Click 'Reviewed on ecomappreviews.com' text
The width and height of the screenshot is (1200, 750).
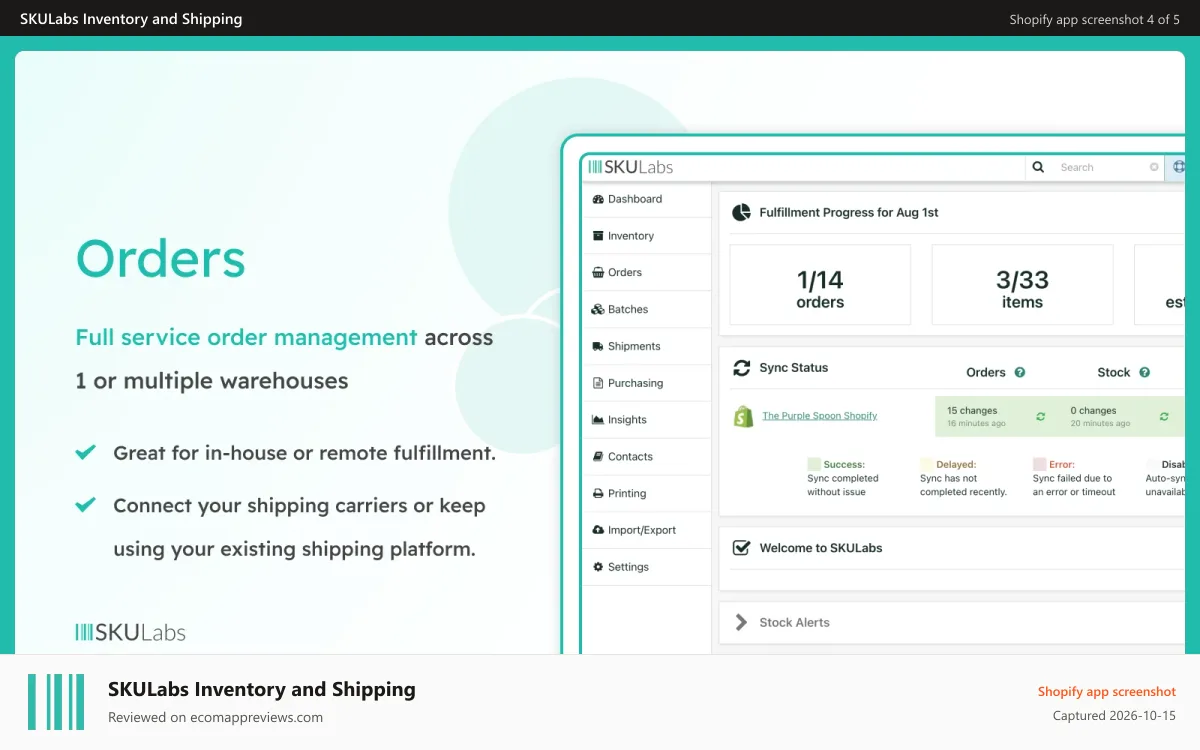(x=215, y=717)
